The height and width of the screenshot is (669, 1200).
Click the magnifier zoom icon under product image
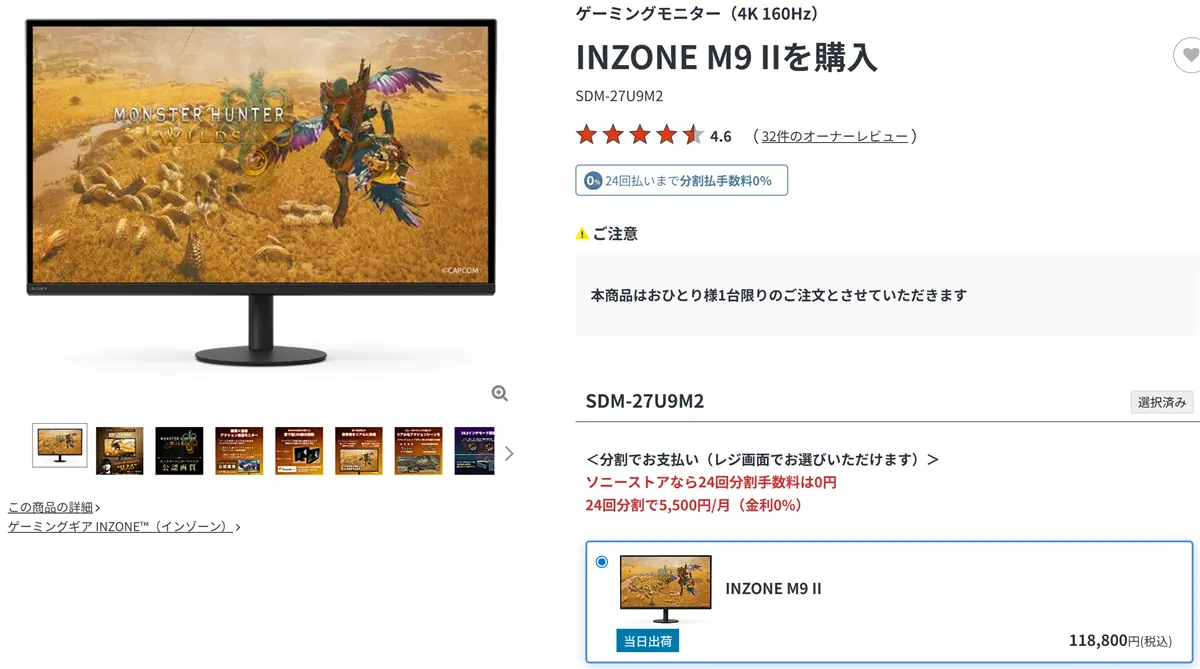[x=500, y=393]
